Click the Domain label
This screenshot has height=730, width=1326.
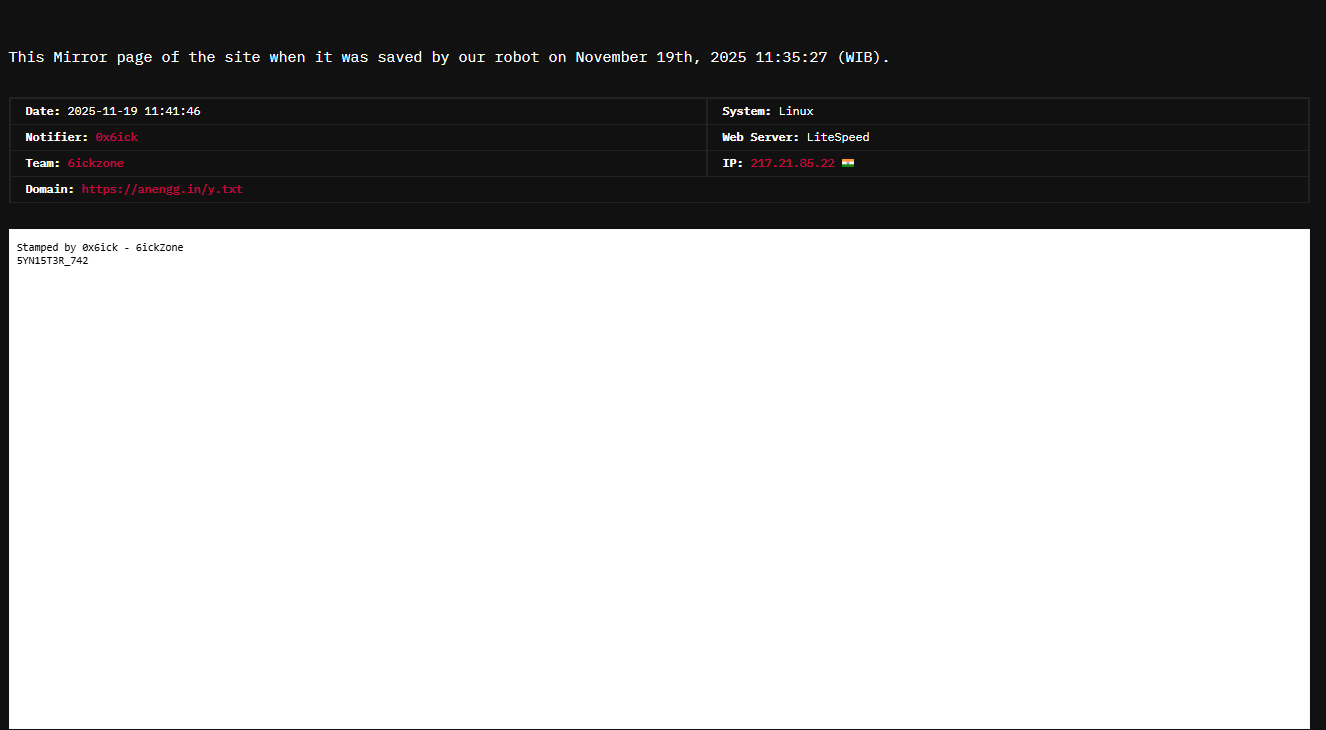point(49,189)
